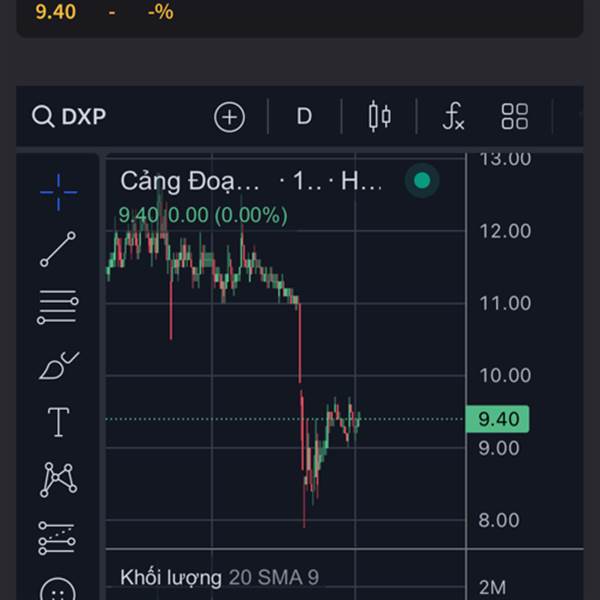Click the Cảng Đoạ... symbol title

click(190, 181)
